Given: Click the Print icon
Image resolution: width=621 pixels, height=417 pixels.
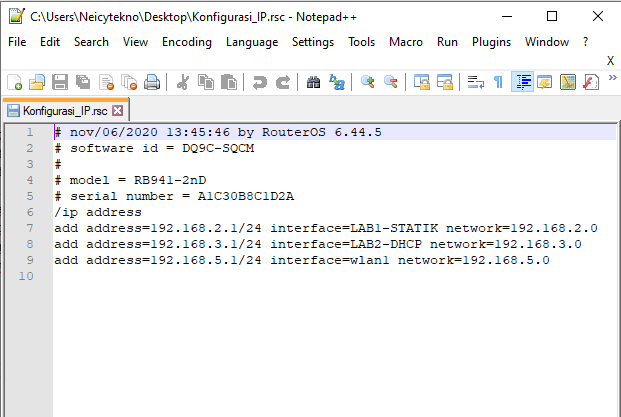Looking at the screenshot, I should [x=152, y=82].
